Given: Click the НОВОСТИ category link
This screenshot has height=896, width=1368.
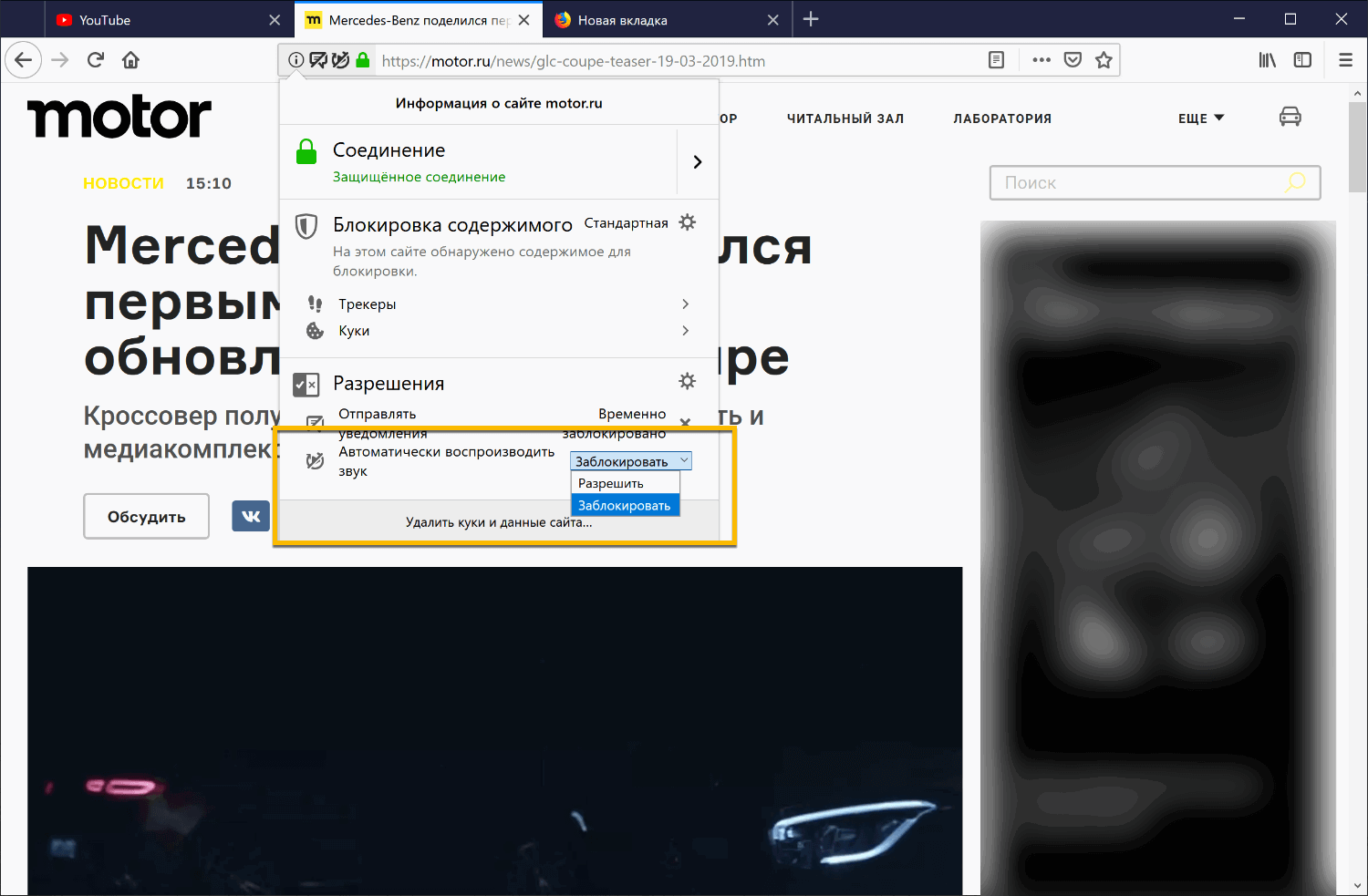Looking at the screenshot, I should tap(123, 183).
